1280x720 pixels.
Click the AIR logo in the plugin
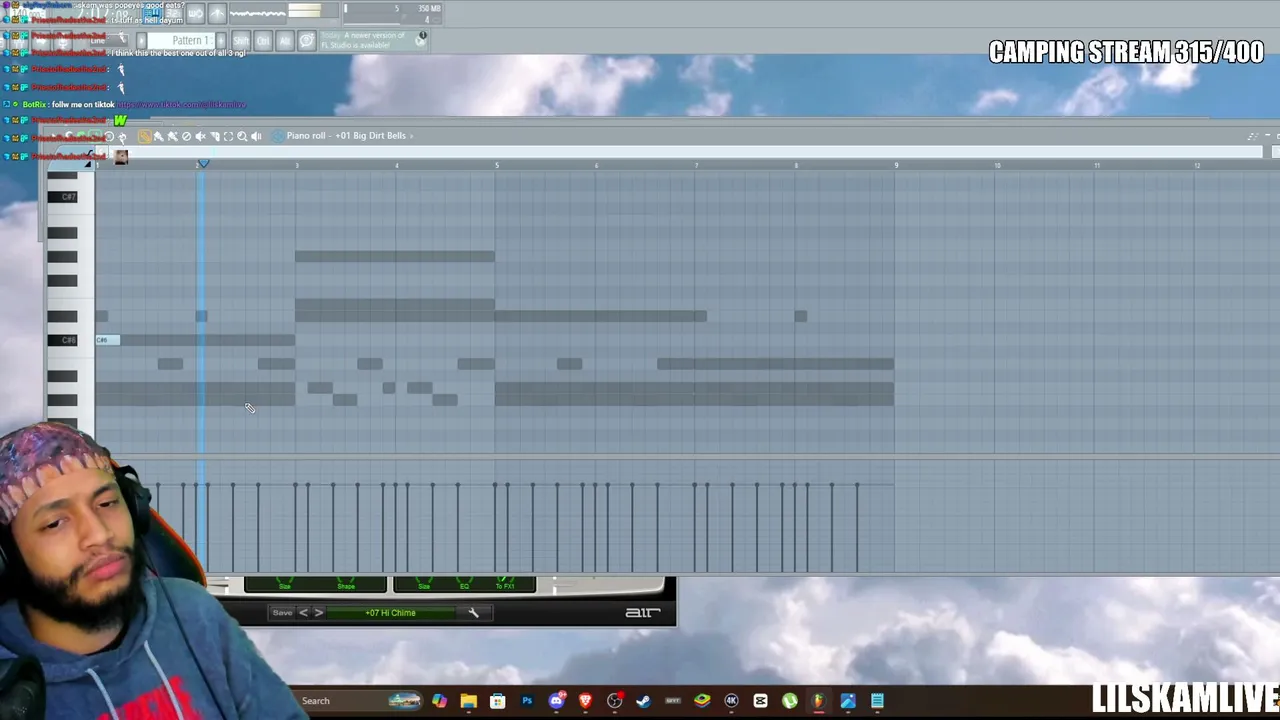(x=642, y=612)
